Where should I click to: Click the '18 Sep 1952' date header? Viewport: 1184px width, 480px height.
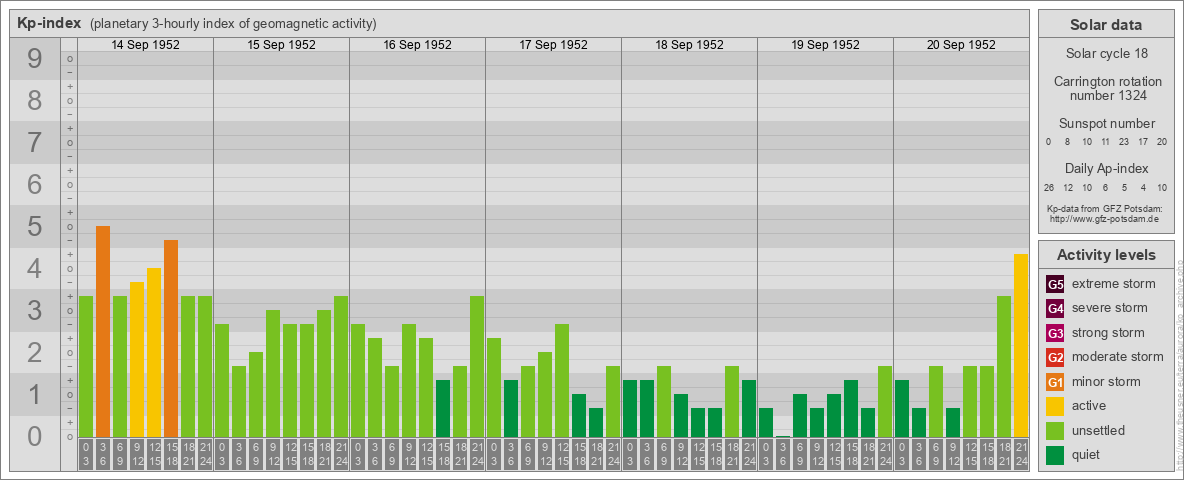[689, 45]
